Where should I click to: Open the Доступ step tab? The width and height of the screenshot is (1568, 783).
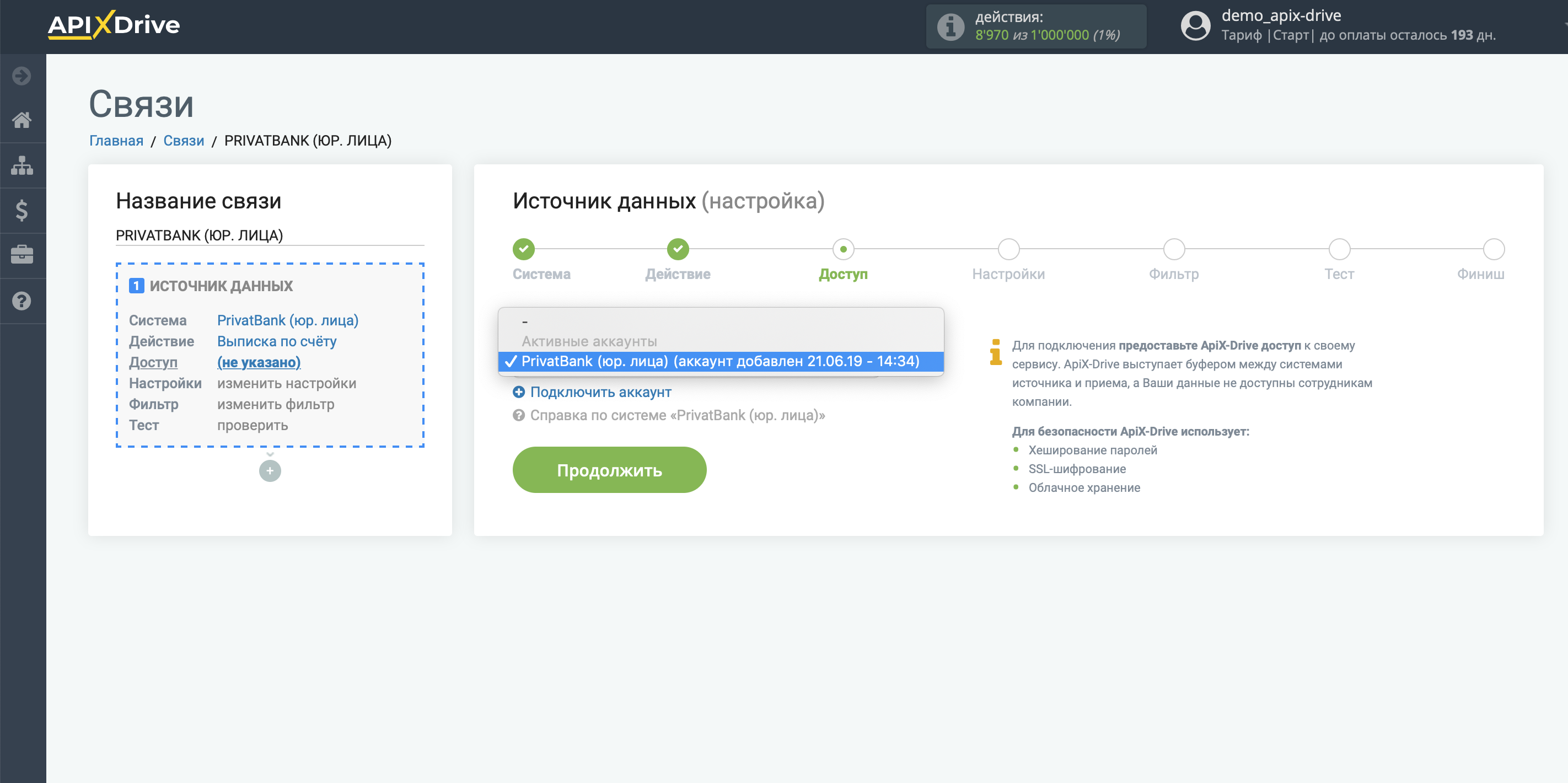click(x=843, y=274)
